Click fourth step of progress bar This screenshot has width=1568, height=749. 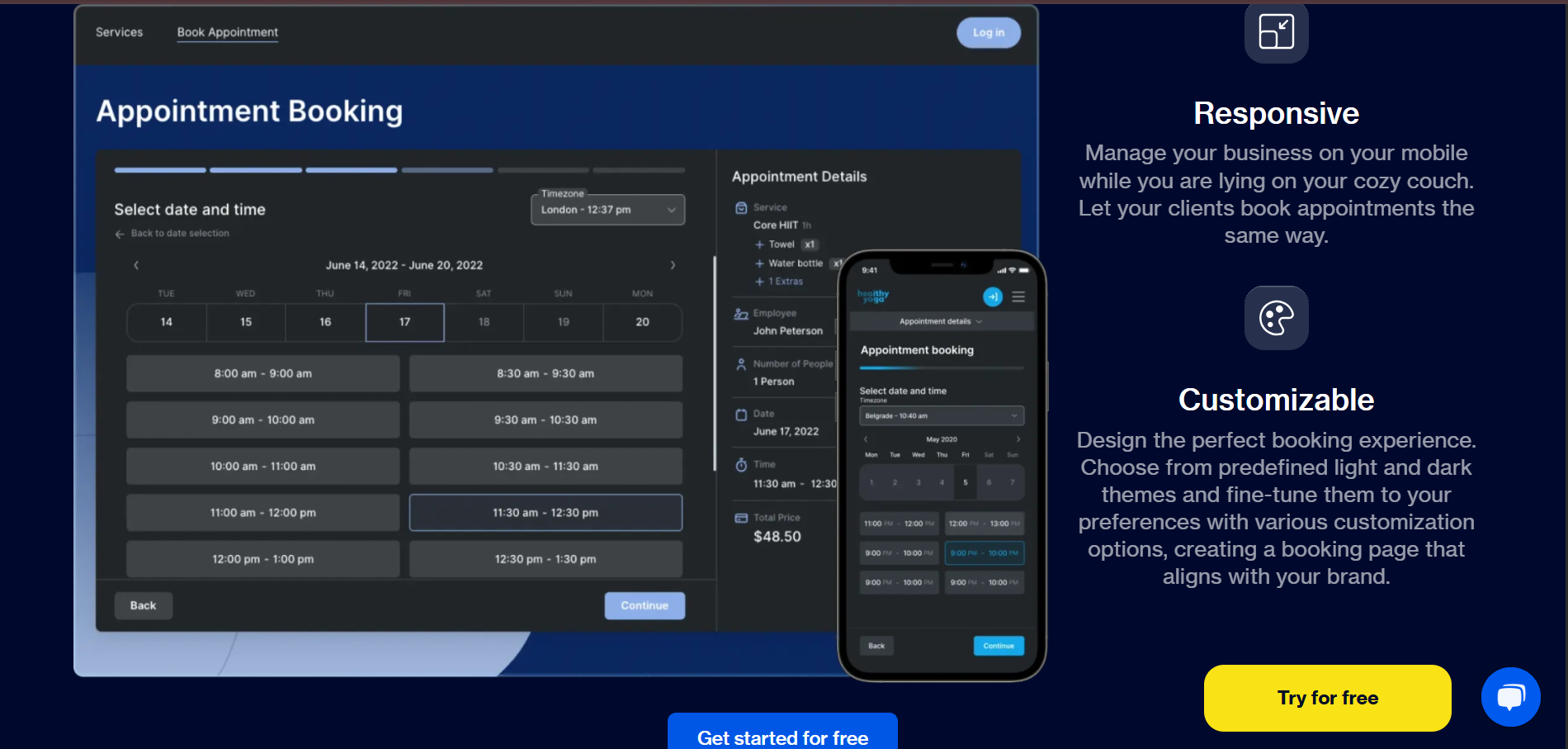coord(447,170)
